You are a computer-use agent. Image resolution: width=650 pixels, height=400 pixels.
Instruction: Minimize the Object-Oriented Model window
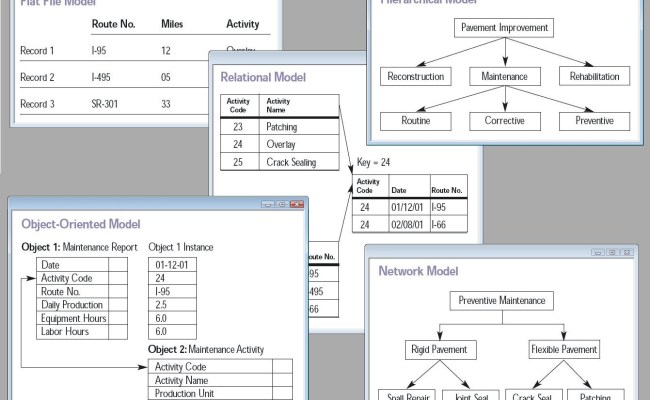[268, 204]
